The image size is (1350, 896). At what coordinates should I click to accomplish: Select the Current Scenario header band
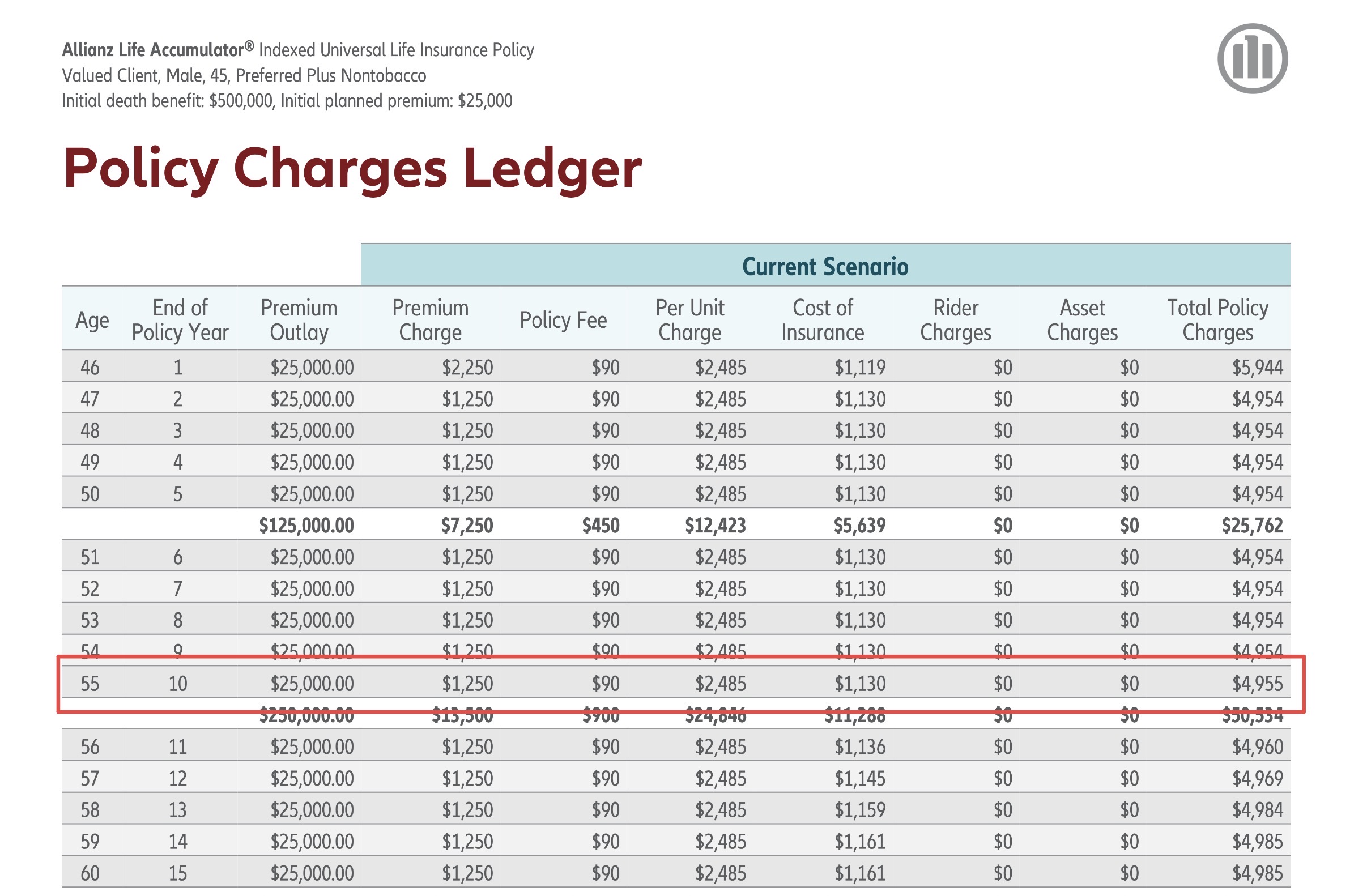(825, 266)
